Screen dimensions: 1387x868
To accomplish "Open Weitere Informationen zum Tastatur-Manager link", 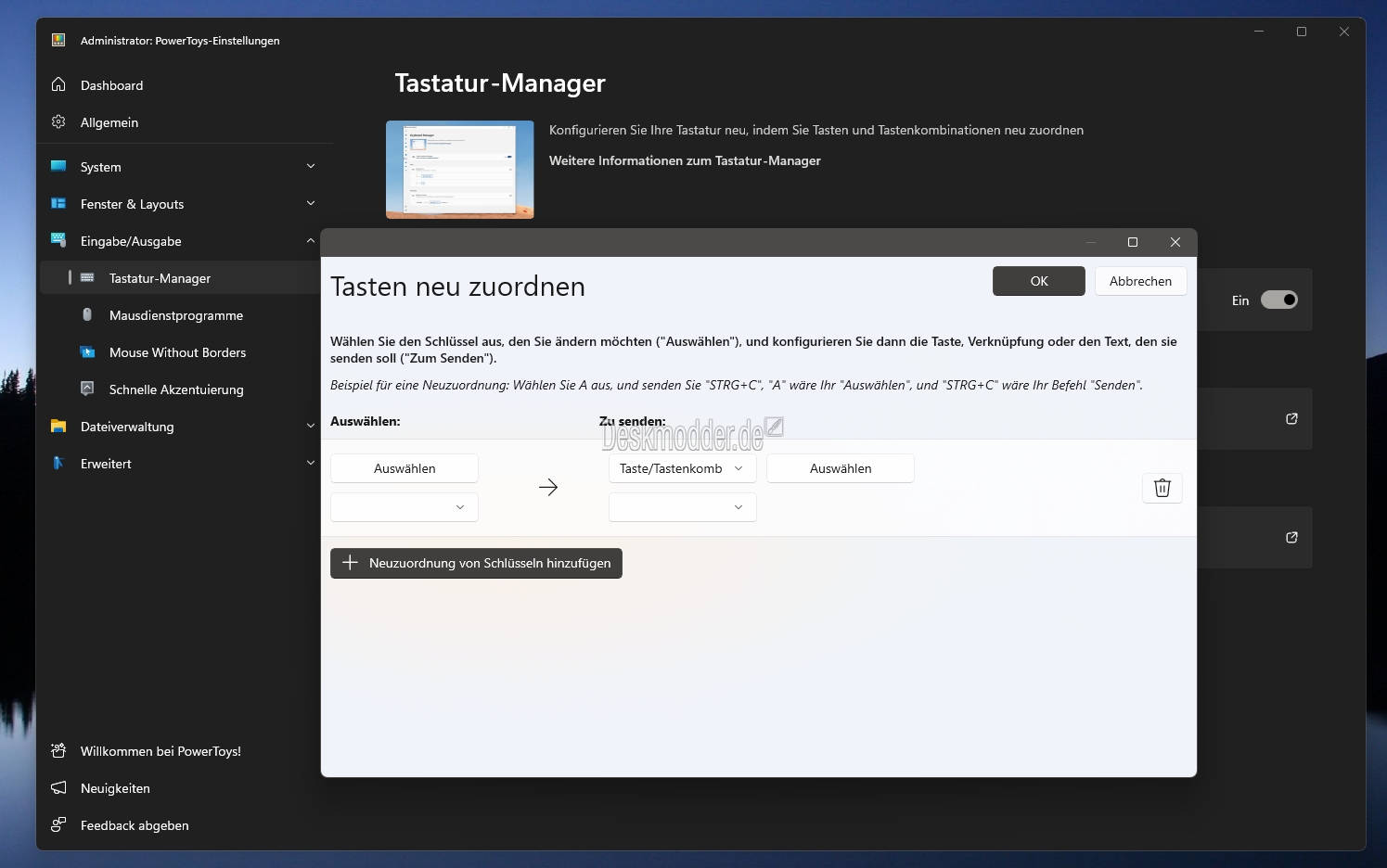I will [x=685, y=160].
